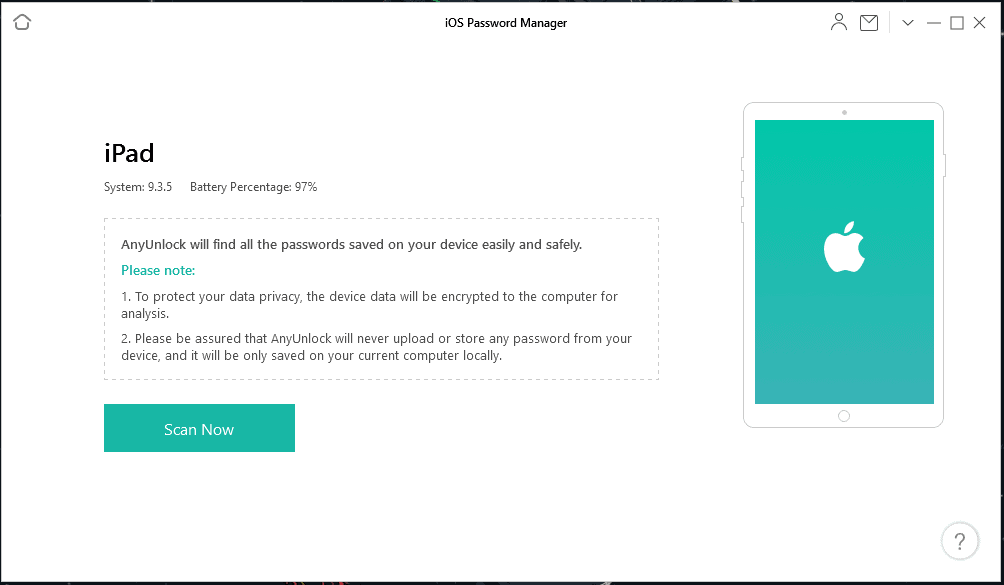Click the note about never uploading passwords

(376, 346)
